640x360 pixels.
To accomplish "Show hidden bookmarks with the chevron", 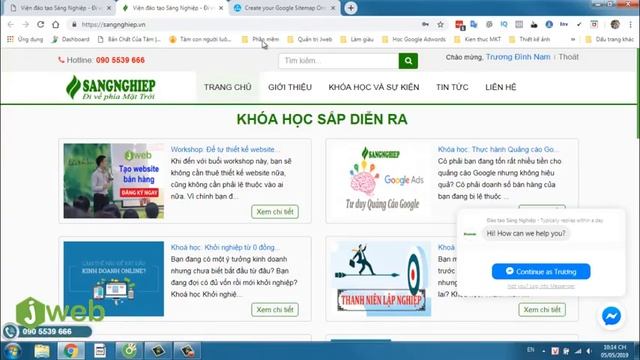I will (x=573, y=40).
